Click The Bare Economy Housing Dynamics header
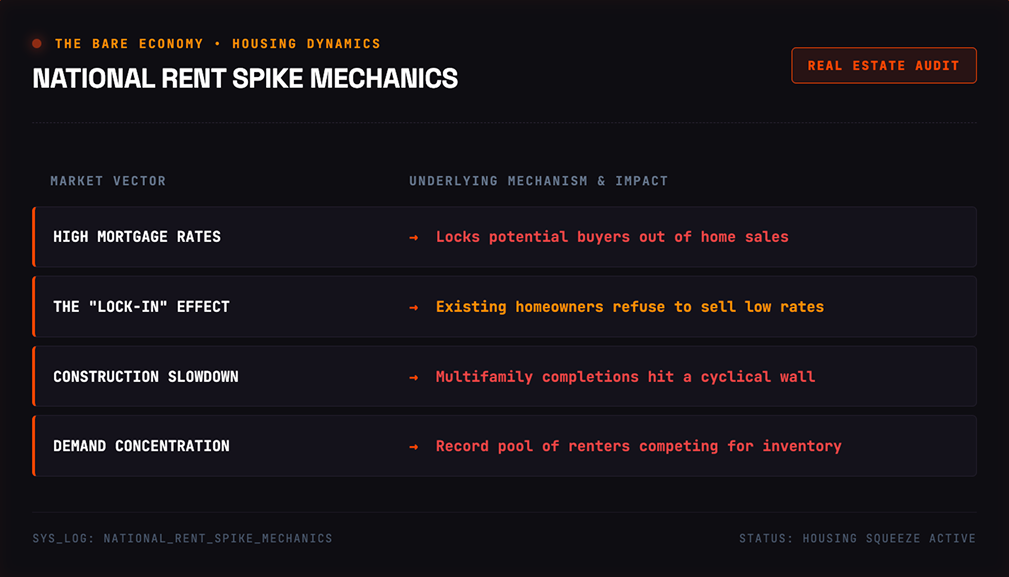This screenshot has width=1009, height=577. click(218, 44)
